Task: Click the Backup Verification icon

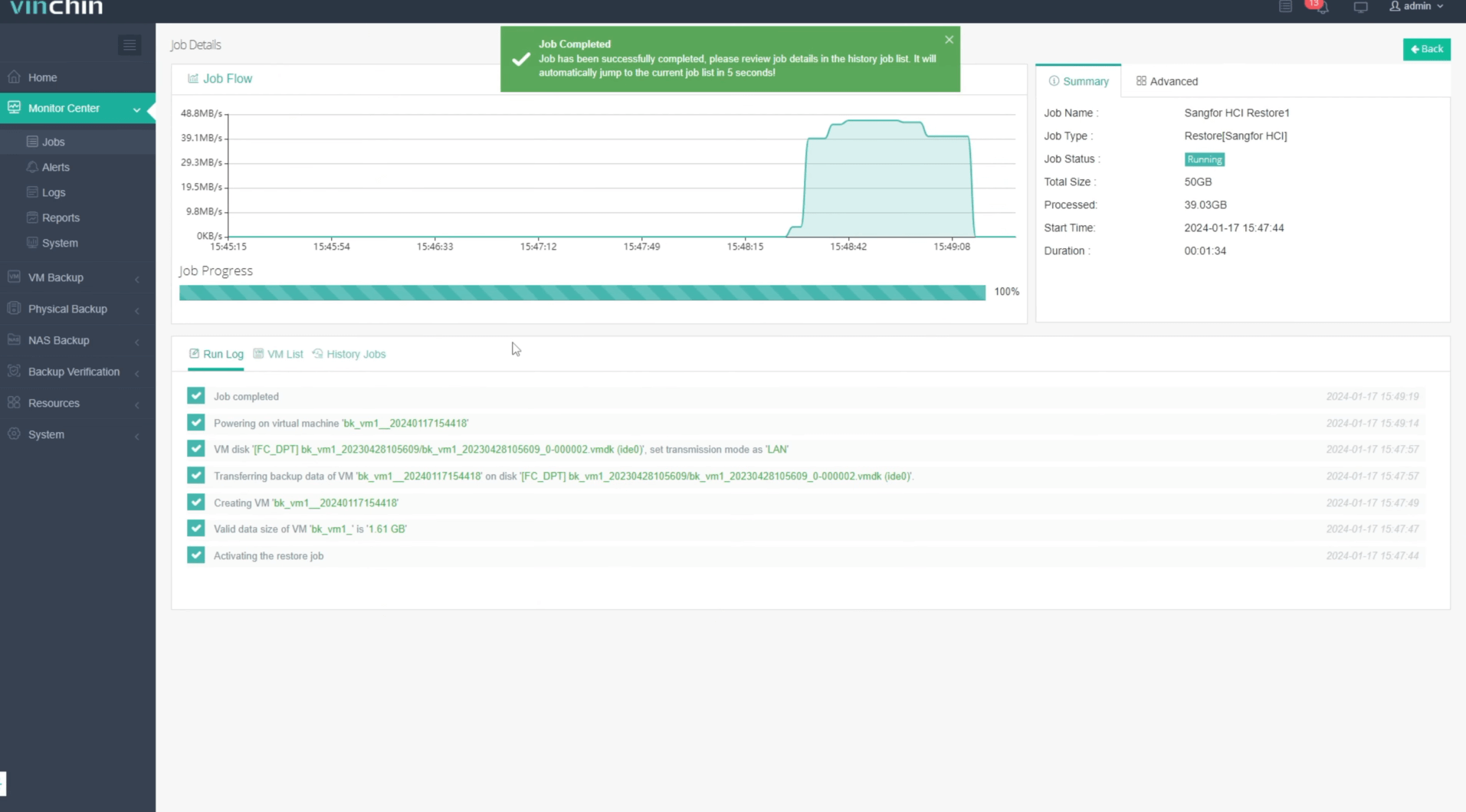Action: 14,371
